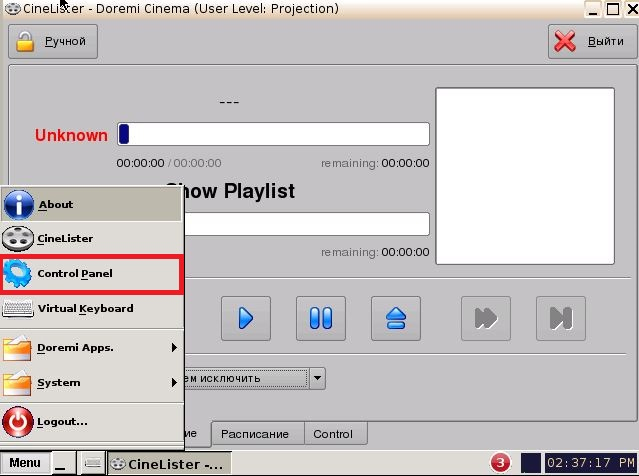
Task: Click the show desktop taskbar button
Action: pyautogui.click(x=64, y=463)
